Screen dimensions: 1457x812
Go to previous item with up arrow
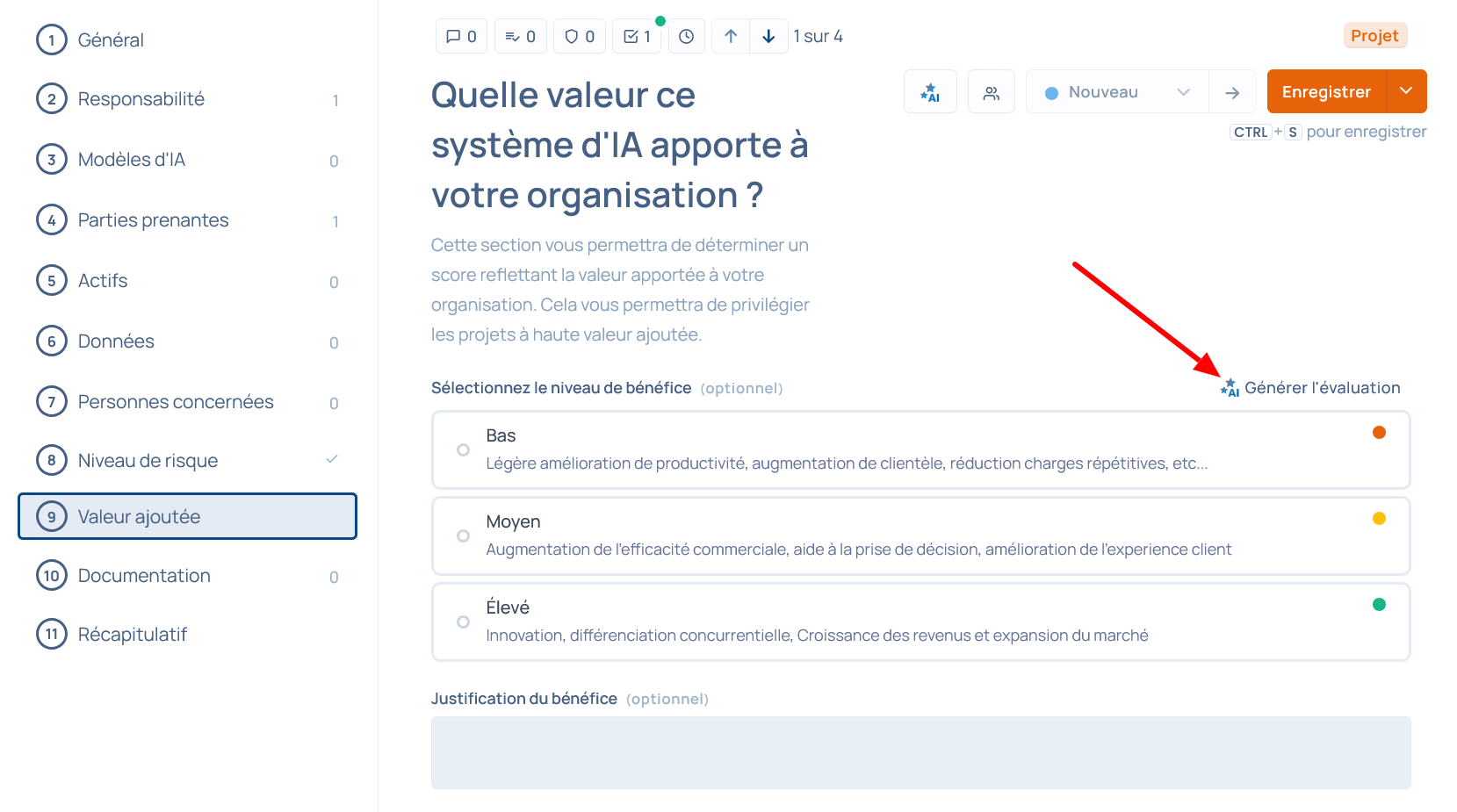tap(731, 37)
